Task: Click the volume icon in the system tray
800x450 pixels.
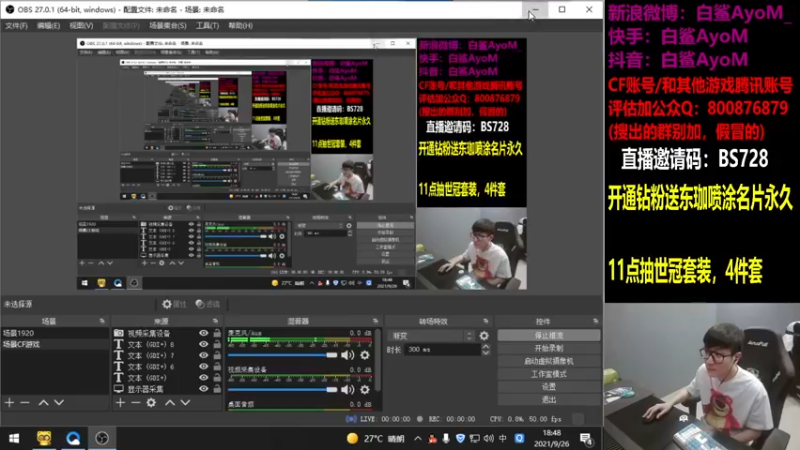Action: [488, 438]
